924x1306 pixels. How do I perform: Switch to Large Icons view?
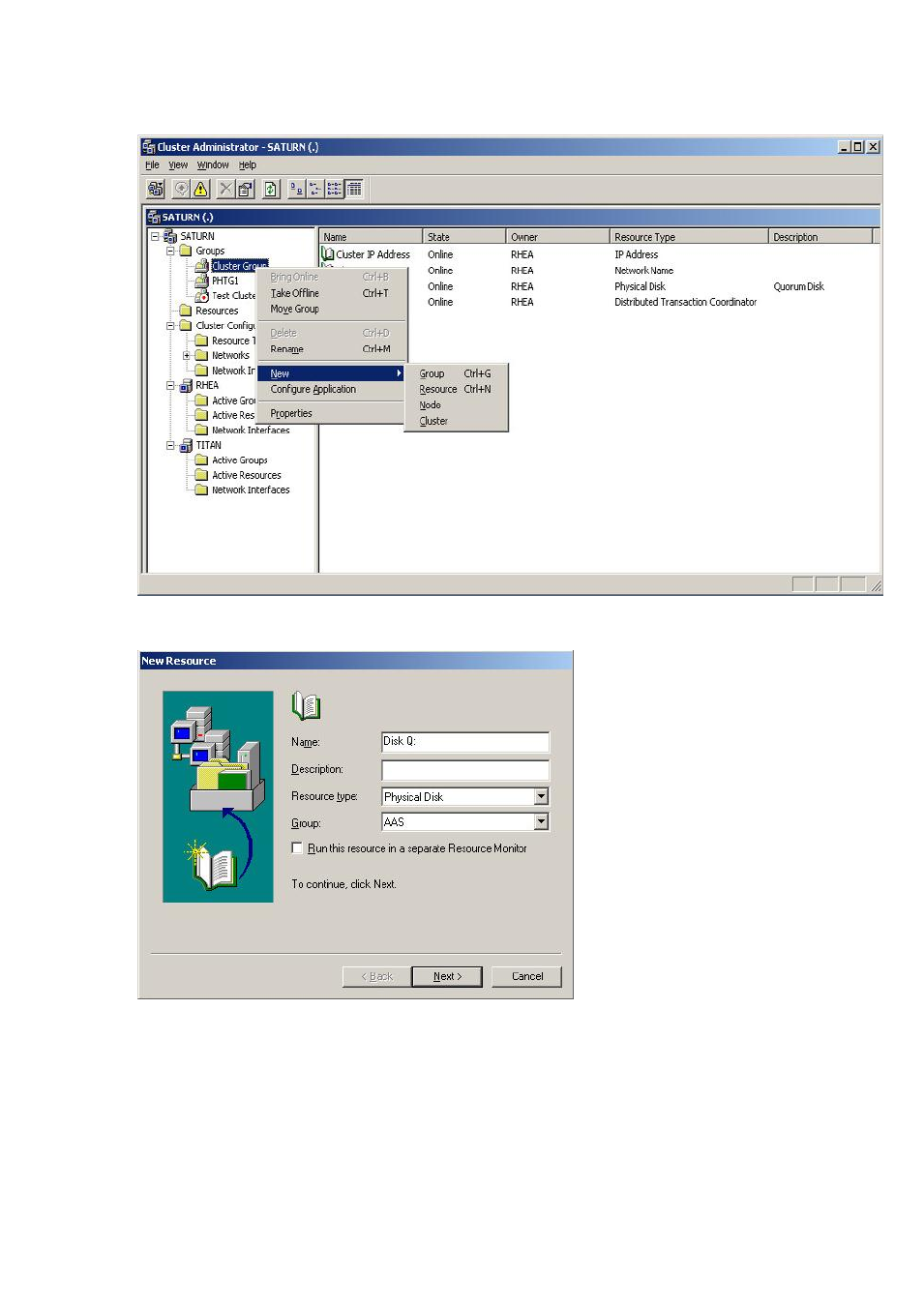click(296, 189)
